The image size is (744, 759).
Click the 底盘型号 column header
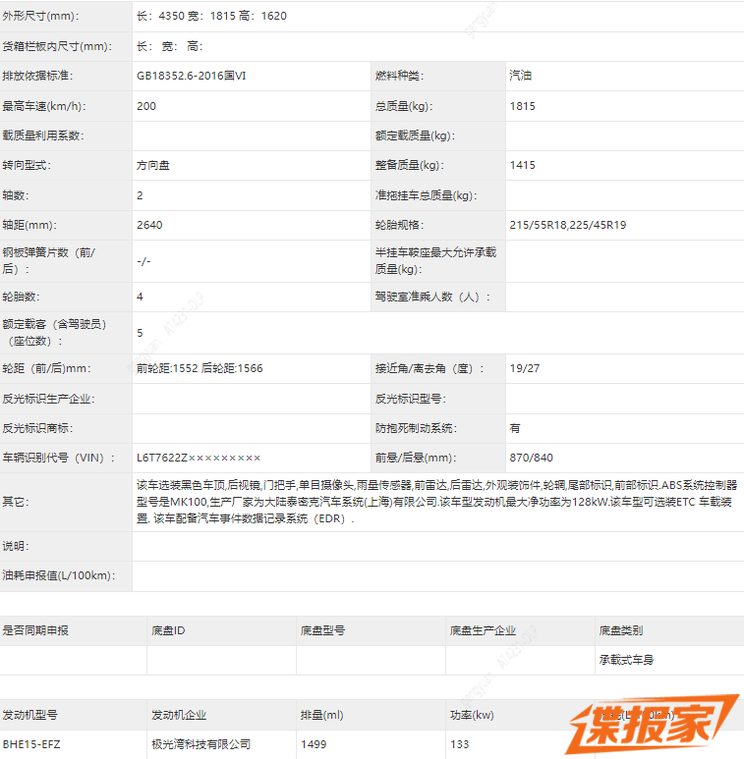323,631
